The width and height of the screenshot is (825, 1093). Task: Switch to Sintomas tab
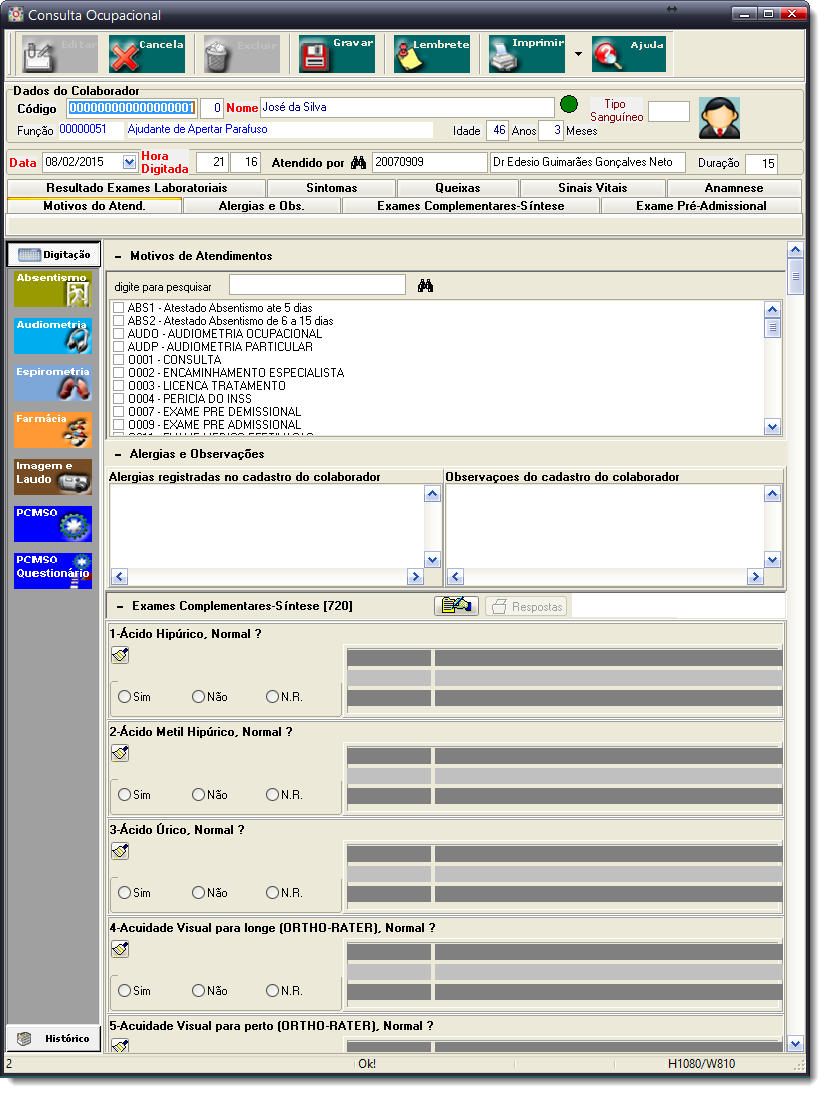[x=332, y=188]
